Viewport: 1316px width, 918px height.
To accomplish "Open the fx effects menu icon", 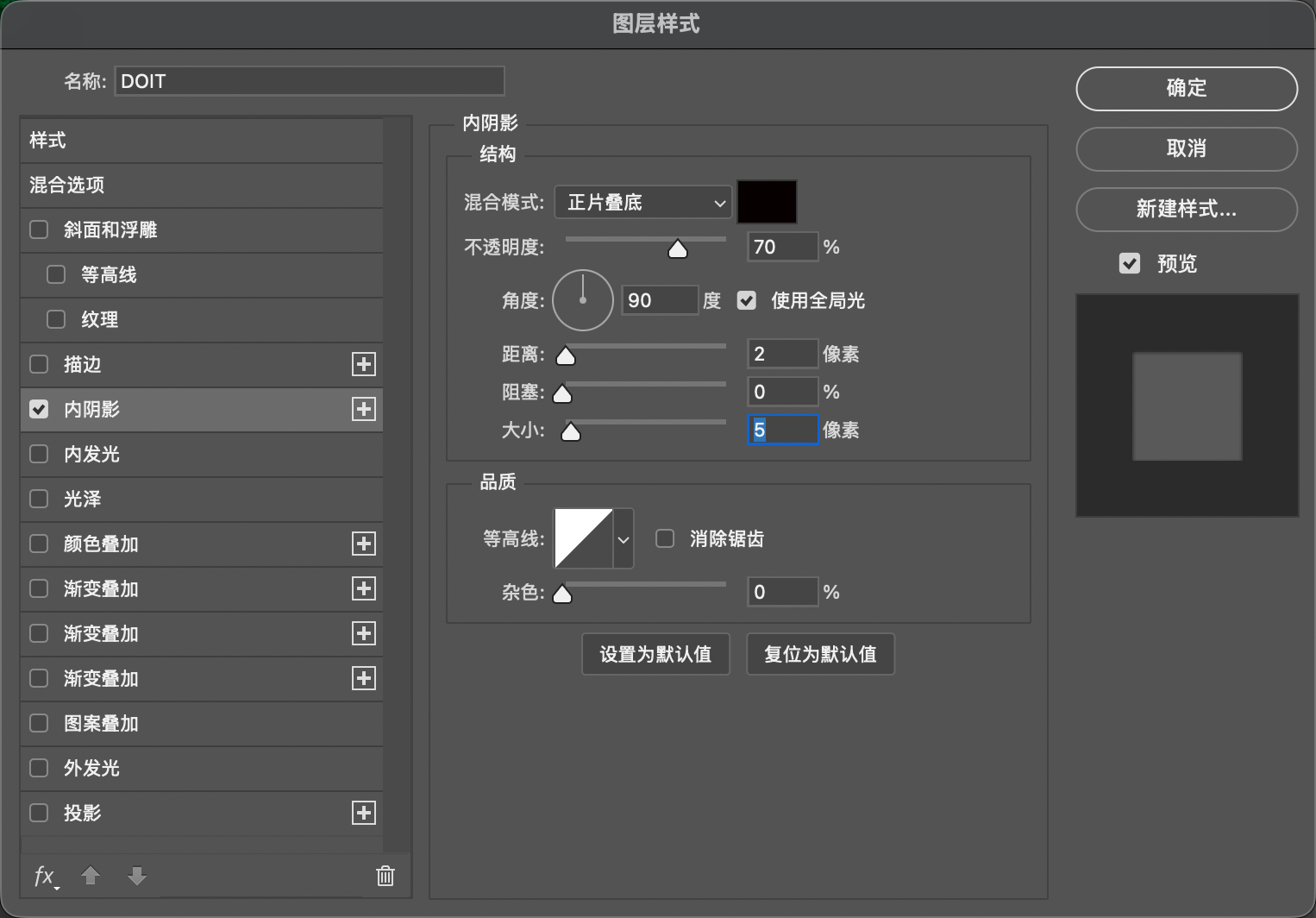I will tap(46, 877).
